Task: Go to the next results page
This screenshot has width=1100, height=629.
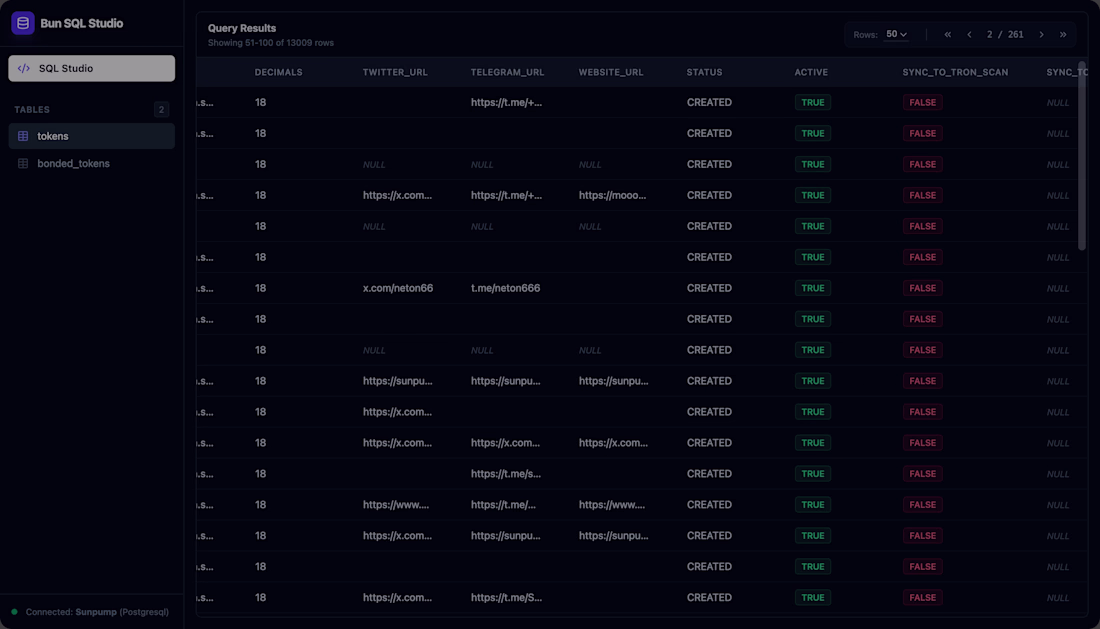Action: (1041, 34)
